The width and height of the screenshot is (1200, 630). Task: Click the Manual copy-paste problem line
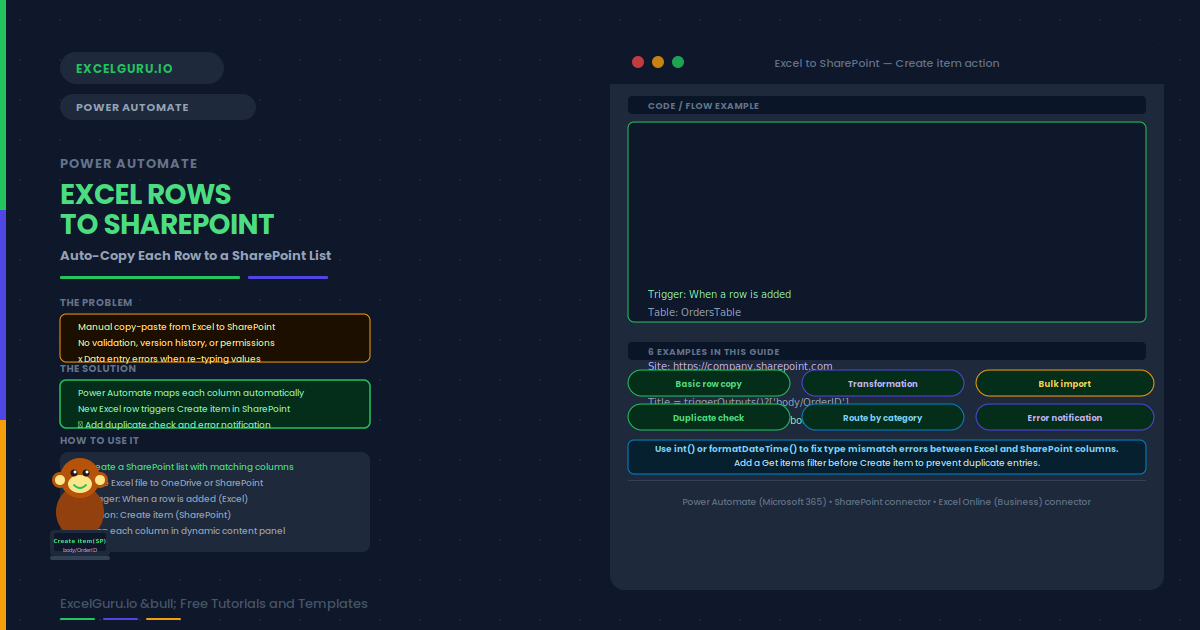(177, 327)
